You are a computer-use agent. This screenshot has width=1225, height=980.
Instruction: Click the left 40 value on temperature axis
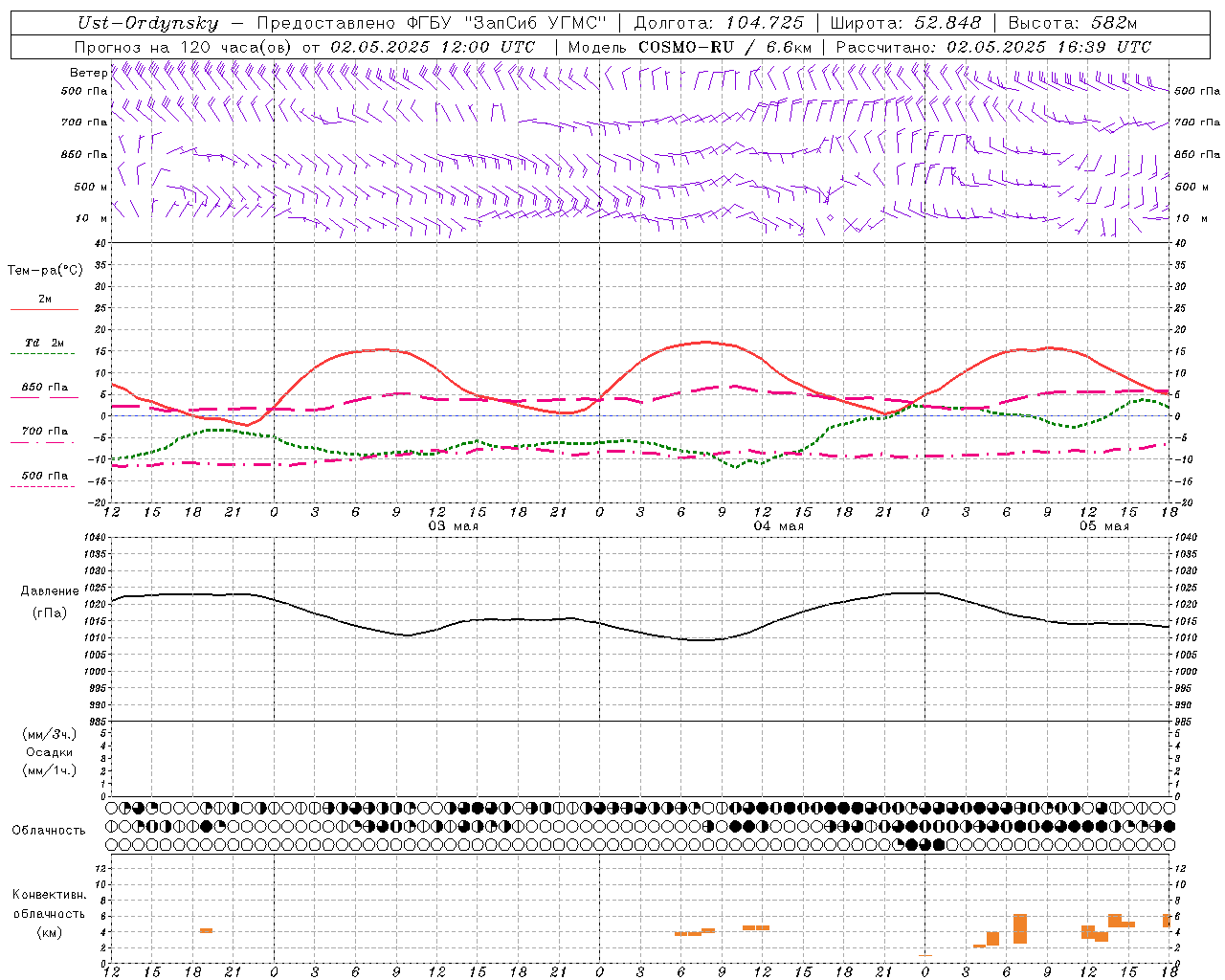click(101, 243)
